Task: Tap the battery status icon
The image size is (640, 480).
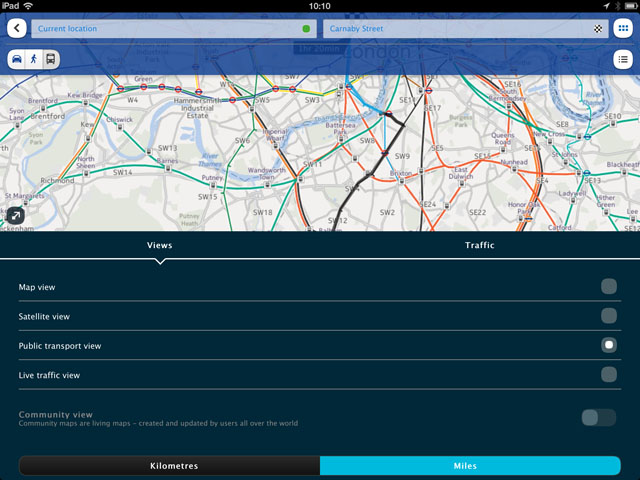Action: [630, 6]
